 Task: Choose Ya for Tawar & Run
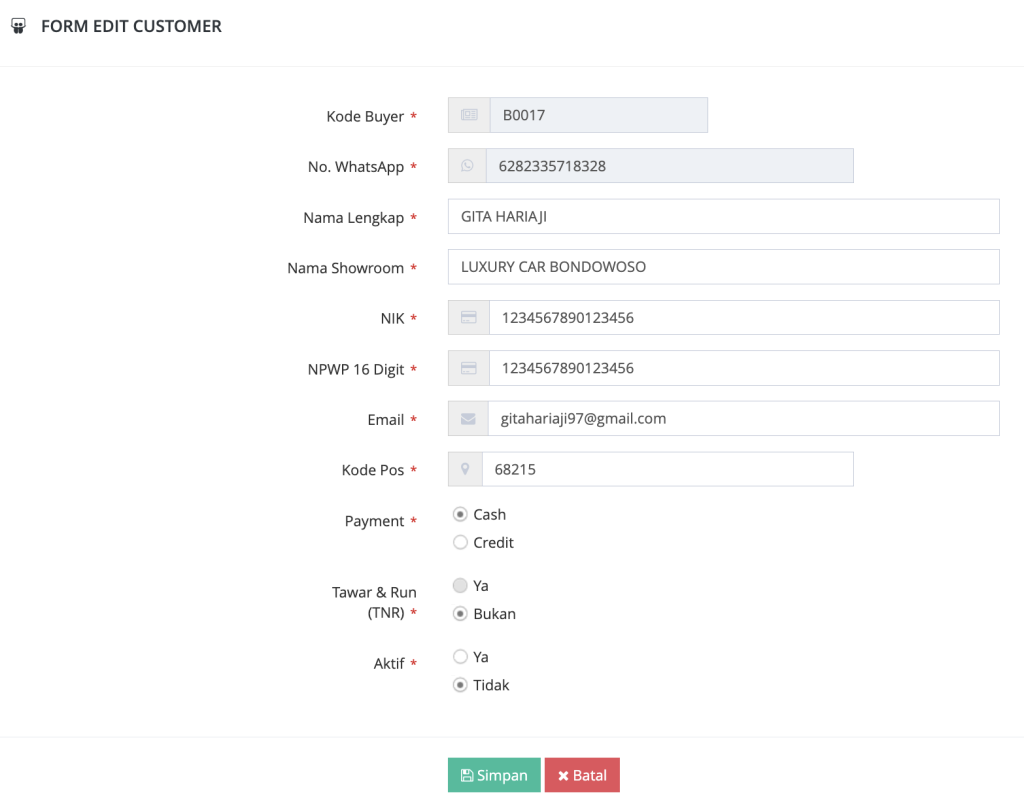click(460, 586)
